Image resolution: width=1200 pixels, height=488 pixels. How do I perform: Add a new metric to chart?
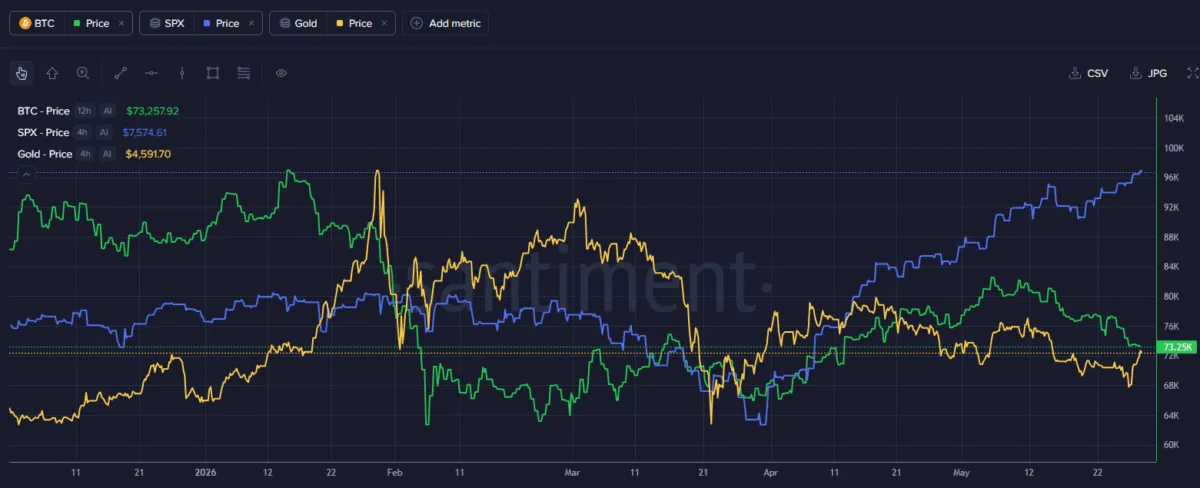[x=446, y=23]
